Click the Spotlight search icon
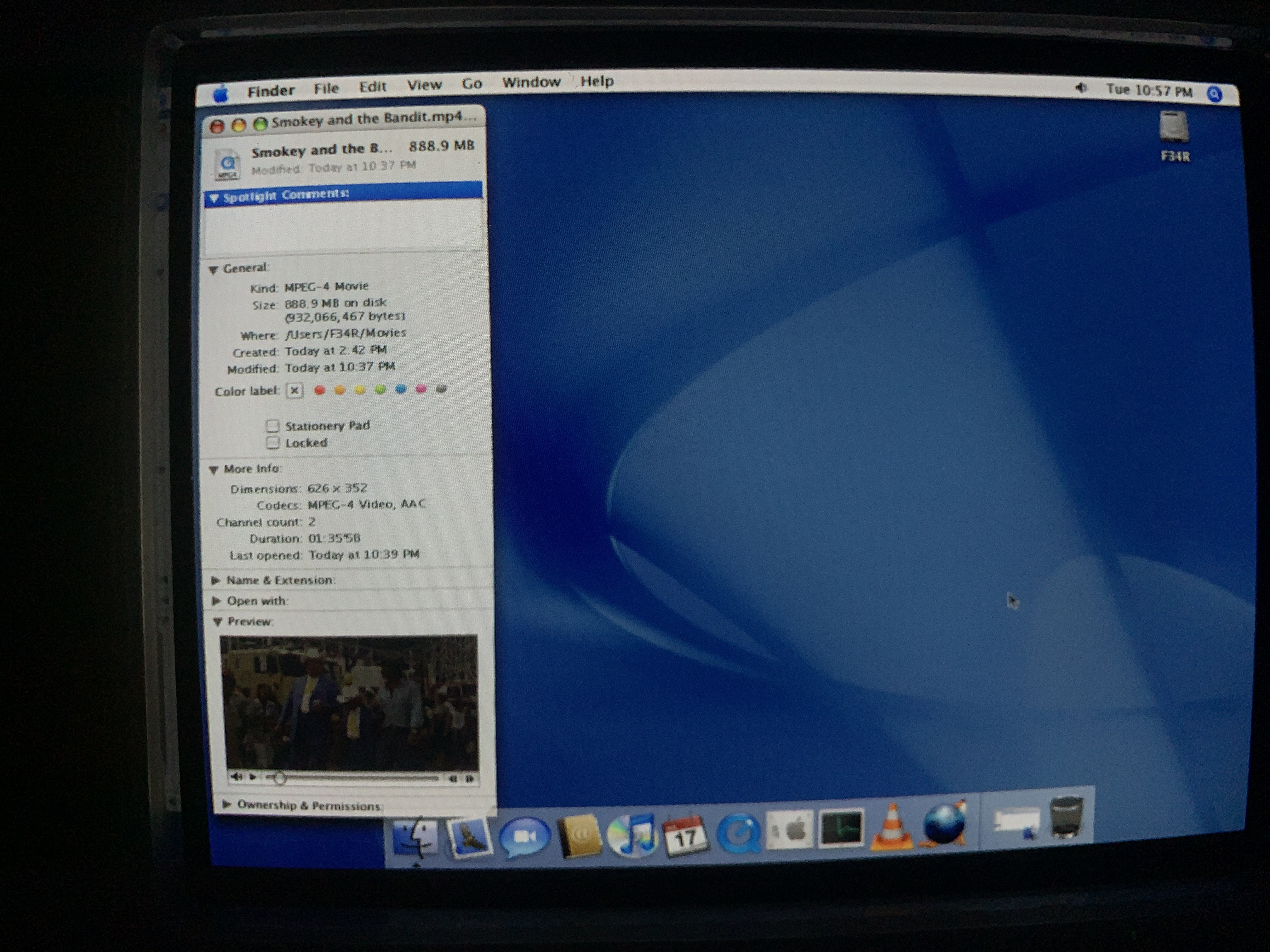 (x=1214, y=94)
